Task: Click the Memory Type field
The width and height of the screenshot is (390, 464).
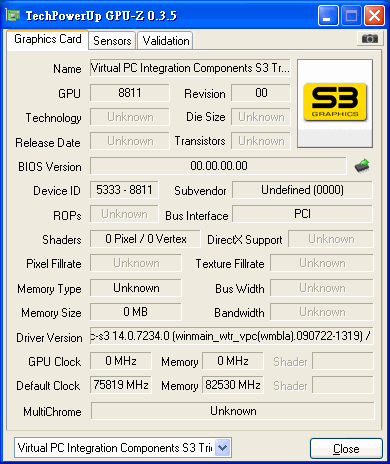Action: (136, 288)
